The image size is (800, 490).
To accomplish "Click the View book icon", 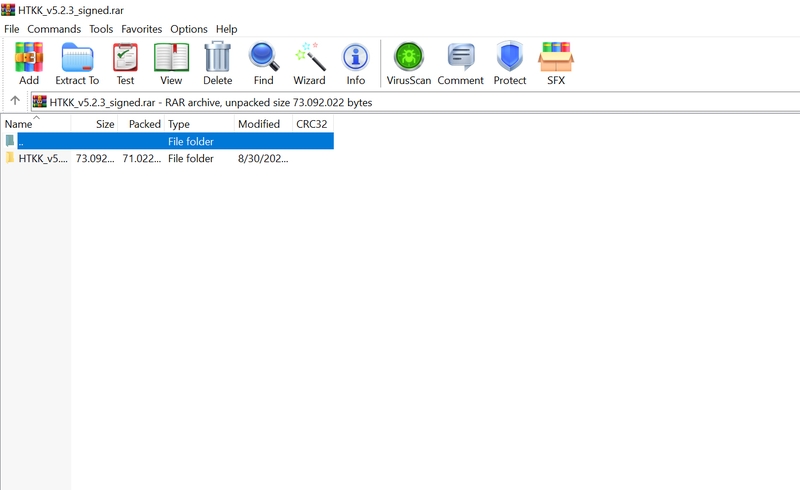I will pyautogui.click(x=171, y=57).
